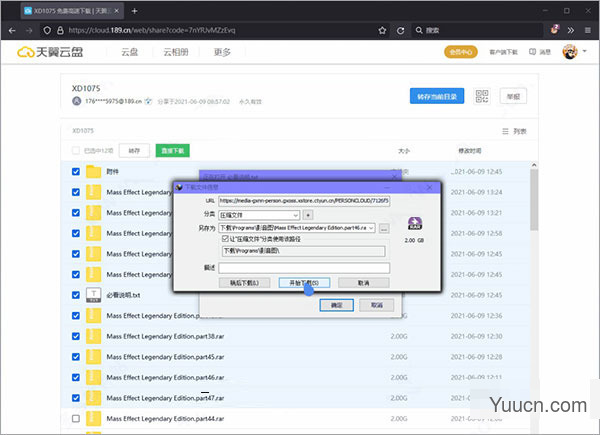Click the 转存 button above the file list
This screenshot has width=600, height=435.
134,150
